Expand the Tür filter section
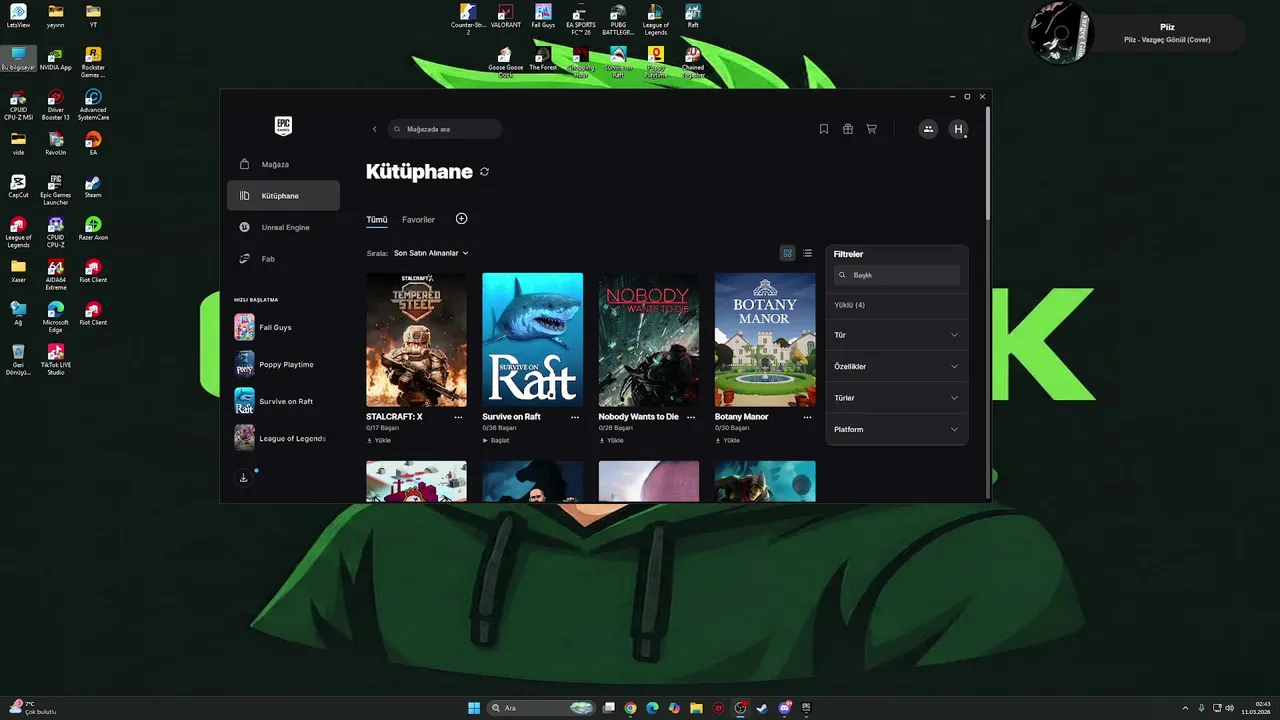Image resolution: width=1280 pixels, height=720 pixels. pyautogui.click(x=896, y=335)
